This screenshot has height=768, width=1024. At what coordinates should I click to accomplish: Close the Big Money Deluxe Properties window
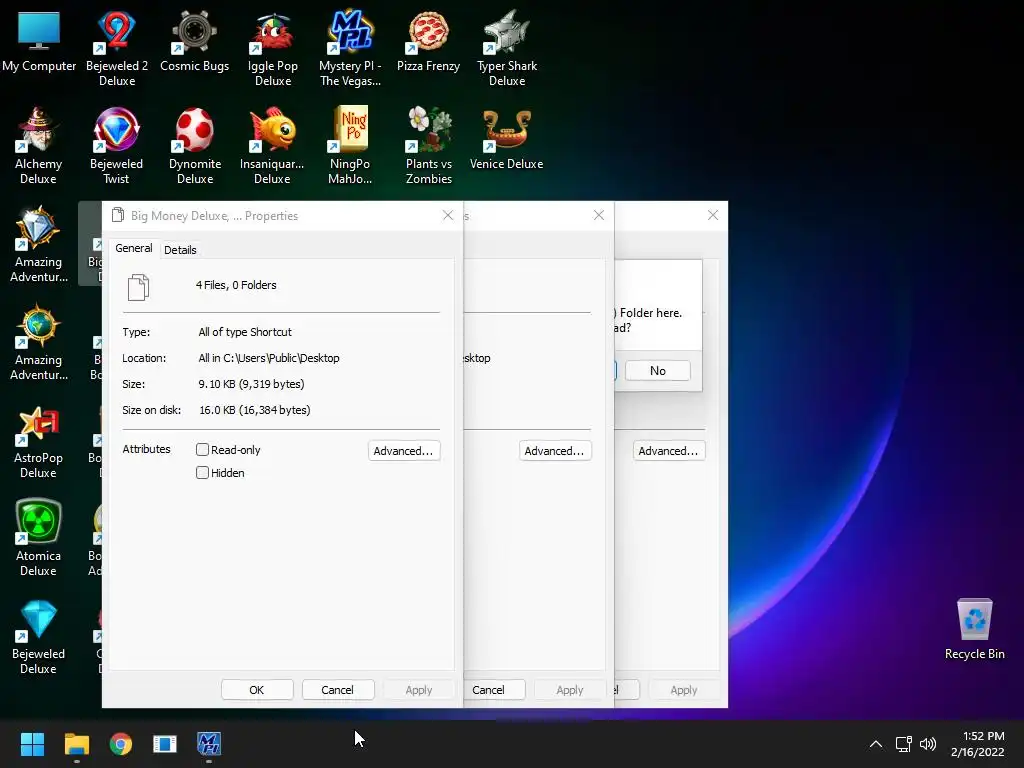tap(447, 216)
